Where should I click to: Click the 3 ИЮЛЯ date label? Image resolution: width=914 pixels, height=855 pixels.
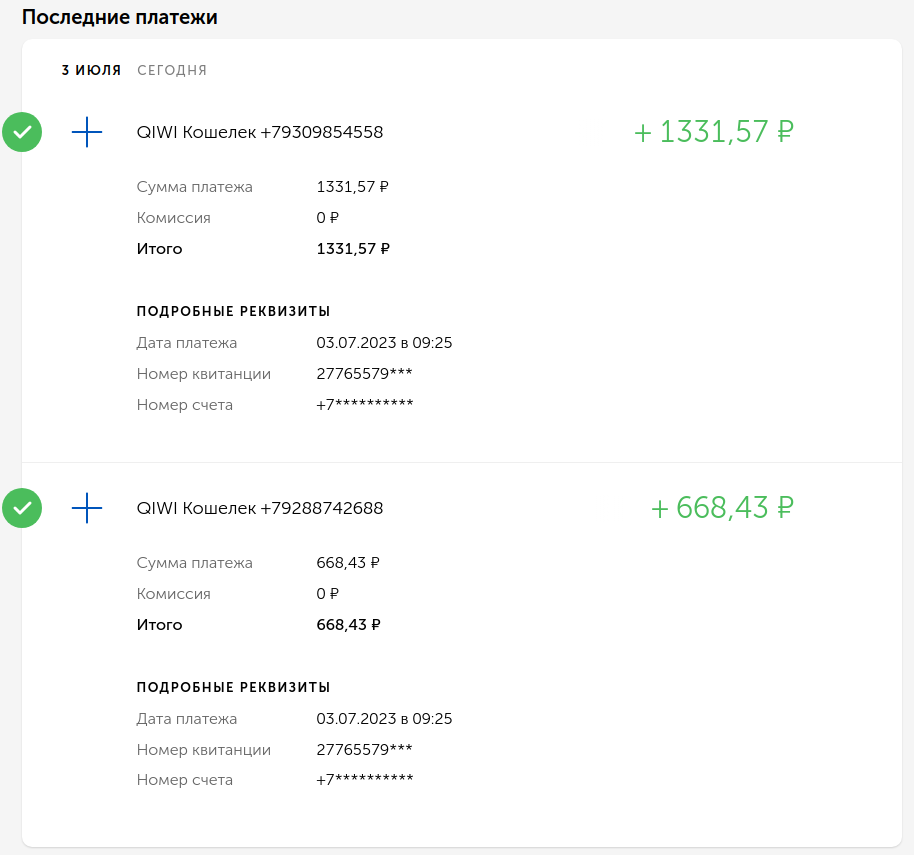tap(91, 71)
